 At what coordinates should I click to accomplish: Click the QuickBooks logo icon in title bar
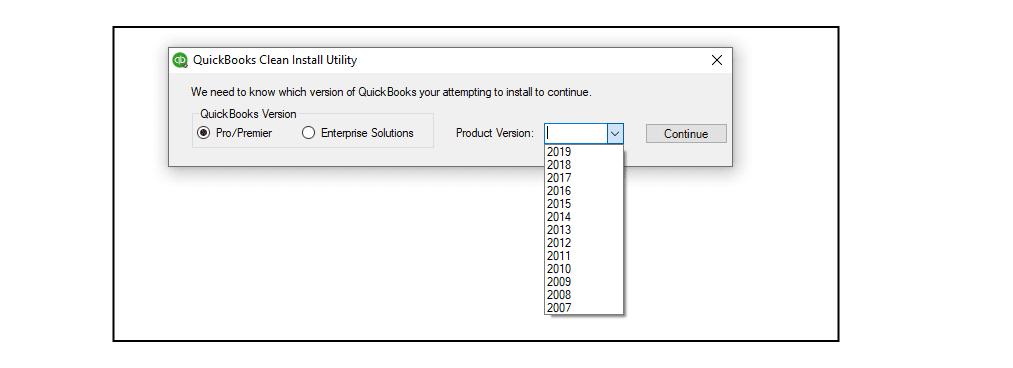point(180,60)
